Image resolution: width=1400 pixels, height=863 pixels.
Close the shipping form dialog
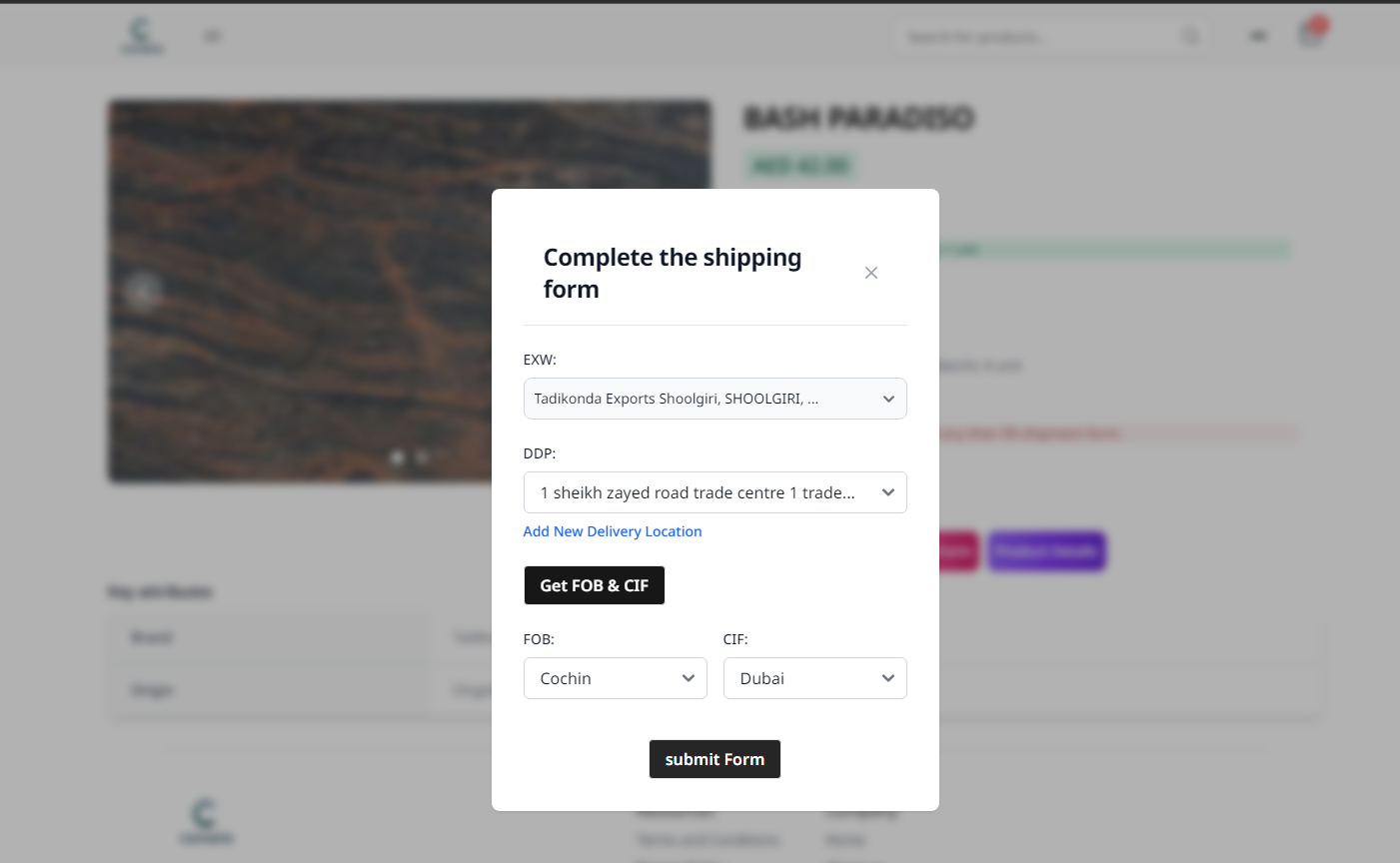tap(870, 273)
